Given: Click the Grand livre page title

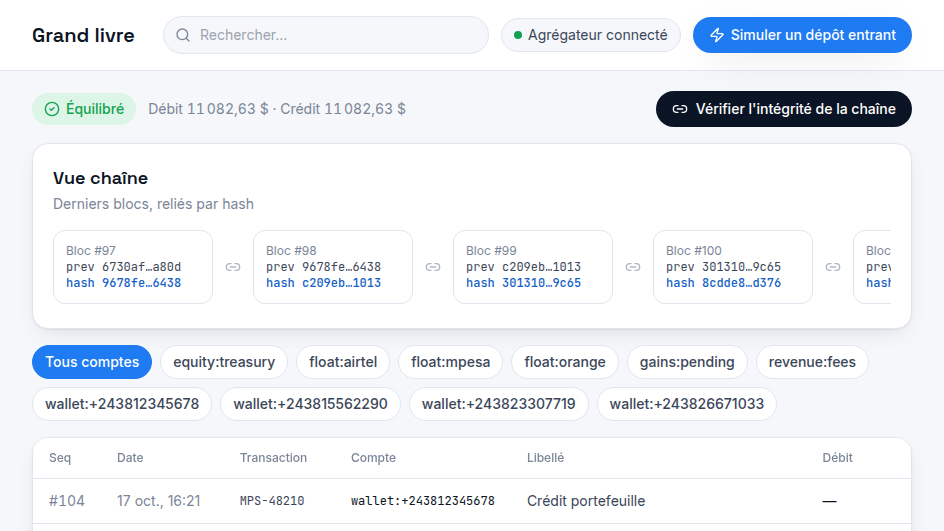Looking at the screenshot, I should coord(83,35).
